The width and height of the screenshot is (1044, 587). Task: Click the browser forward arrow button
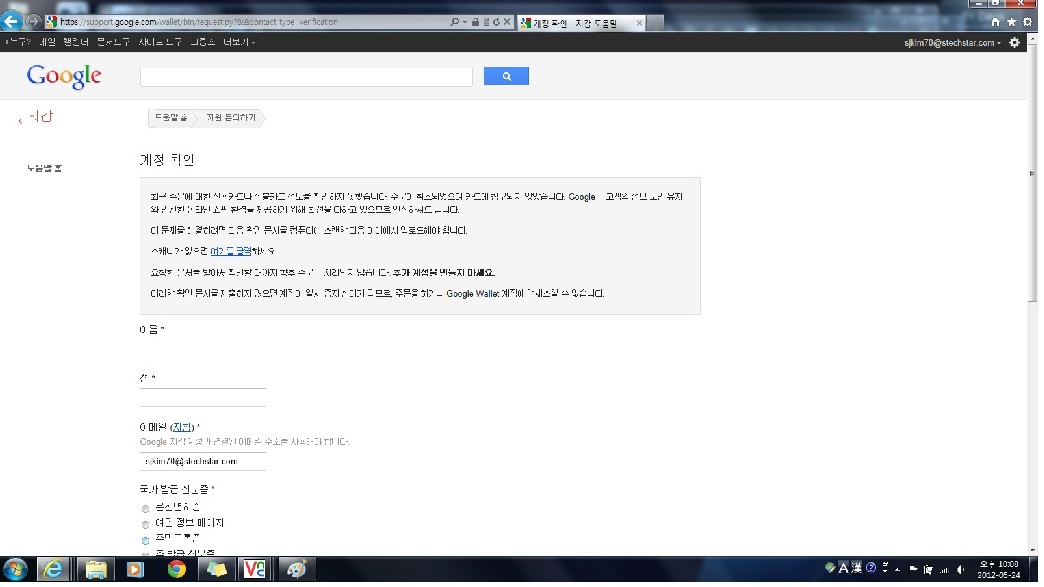(x=33, y=22)
